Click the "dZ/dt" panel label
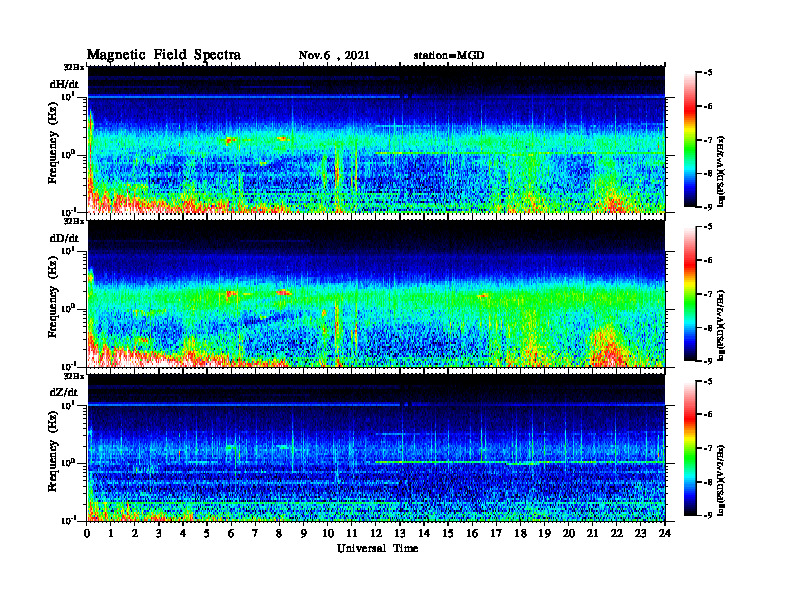 tap(64, 392)
